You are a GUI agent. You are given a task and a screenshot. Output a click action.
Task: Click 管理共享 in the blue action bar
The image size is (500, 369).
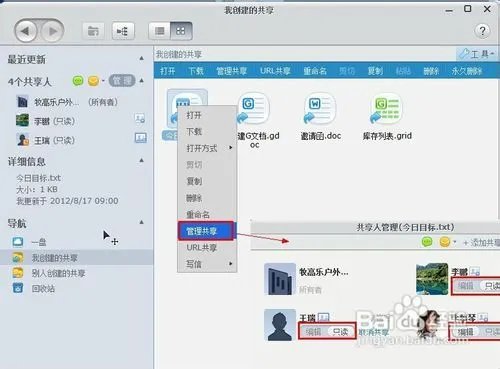click(231, 71)
